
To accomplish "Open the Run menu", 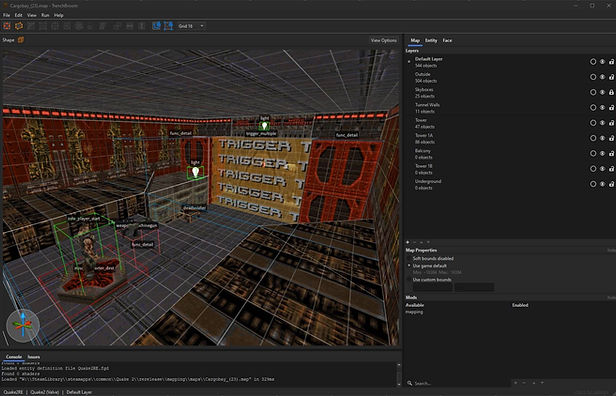I will [x=45, y=15].
